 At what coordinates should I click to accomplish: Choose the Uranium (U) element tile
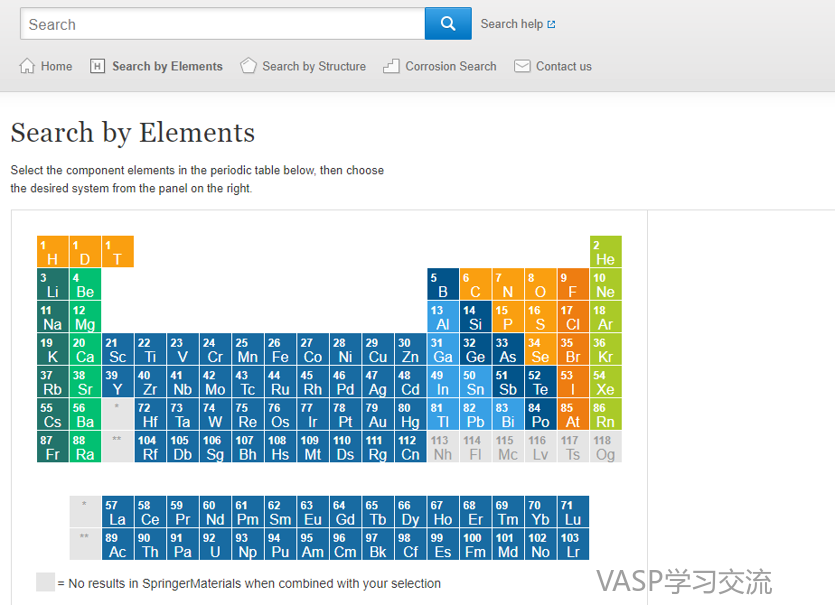215,545
